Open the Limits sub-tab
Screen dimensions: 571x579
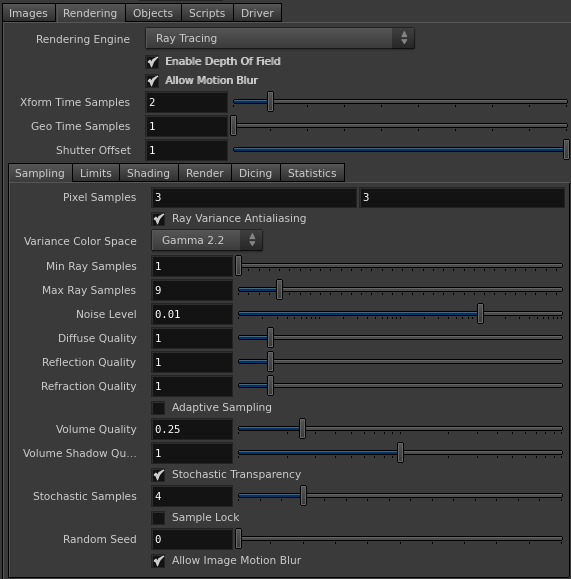(x=96, y=173)
